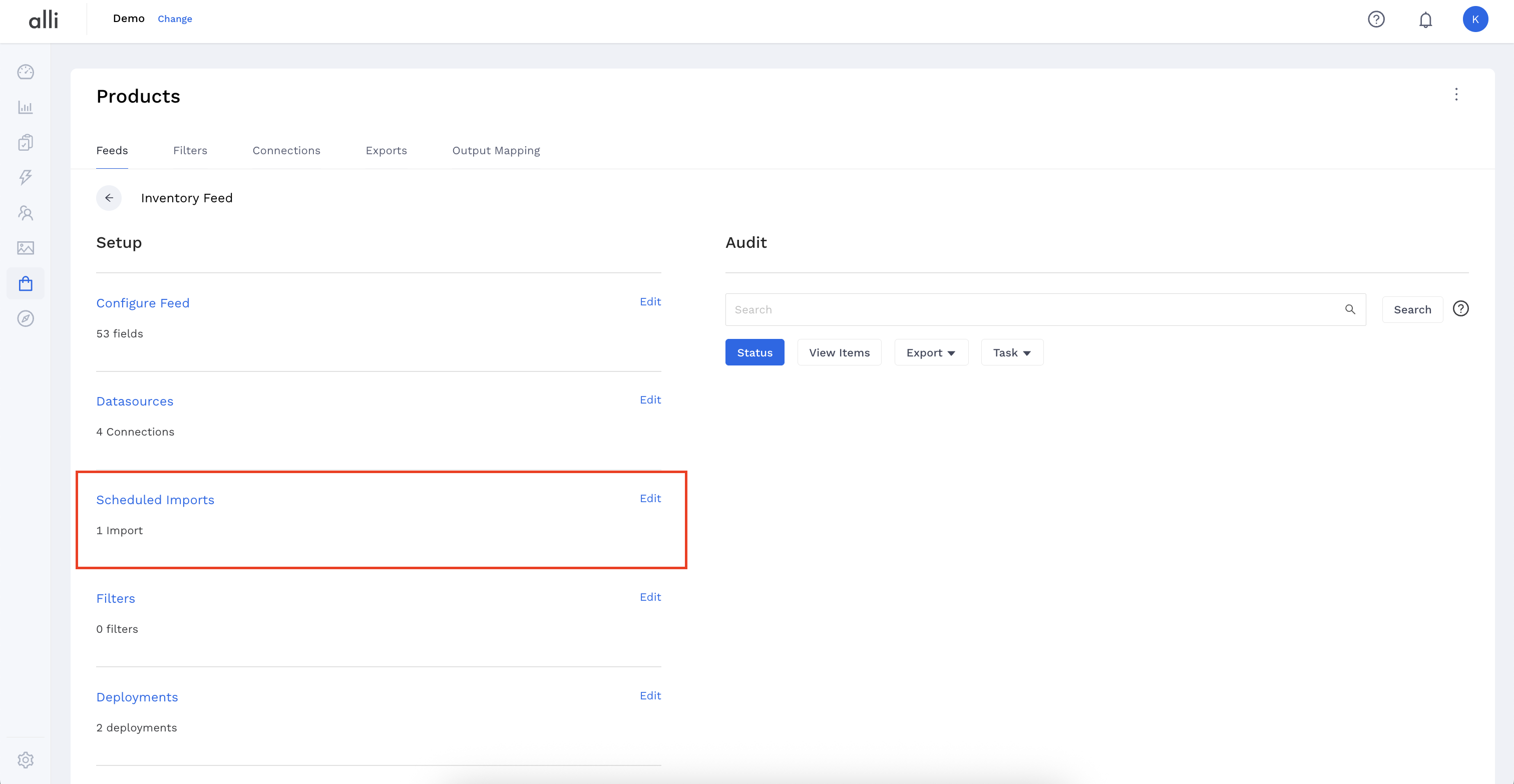The height and width of the screenshot is (784, 1514).
Task: Open the settings gear icon
Action: pos(25,759)
